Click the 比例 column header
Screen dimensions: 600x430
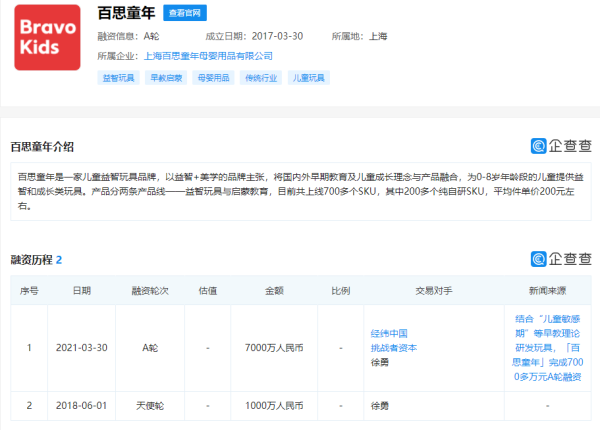click(x=341, y=291)
